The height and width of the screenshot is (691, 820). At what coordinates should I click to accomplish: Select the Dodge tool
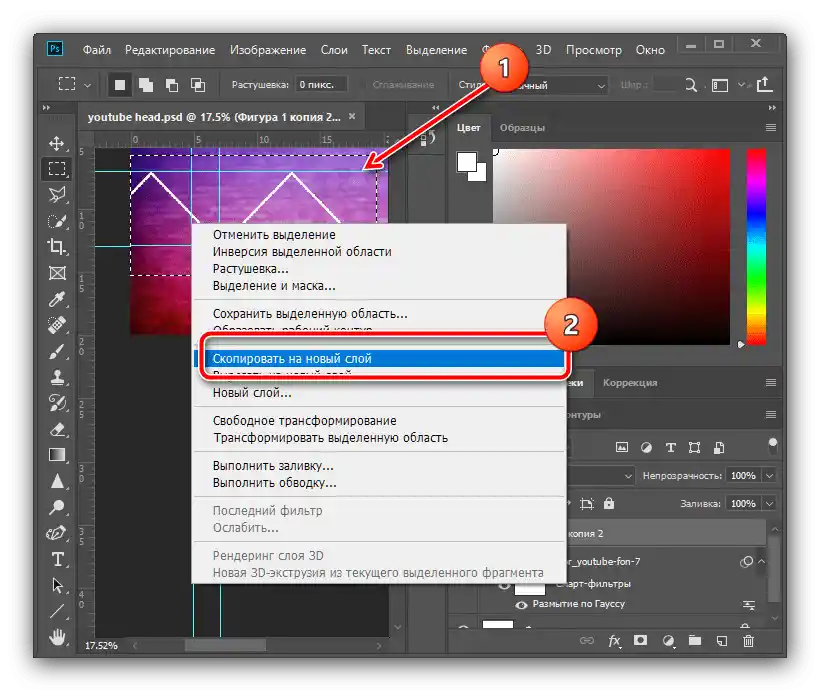(x=57, y=507)
